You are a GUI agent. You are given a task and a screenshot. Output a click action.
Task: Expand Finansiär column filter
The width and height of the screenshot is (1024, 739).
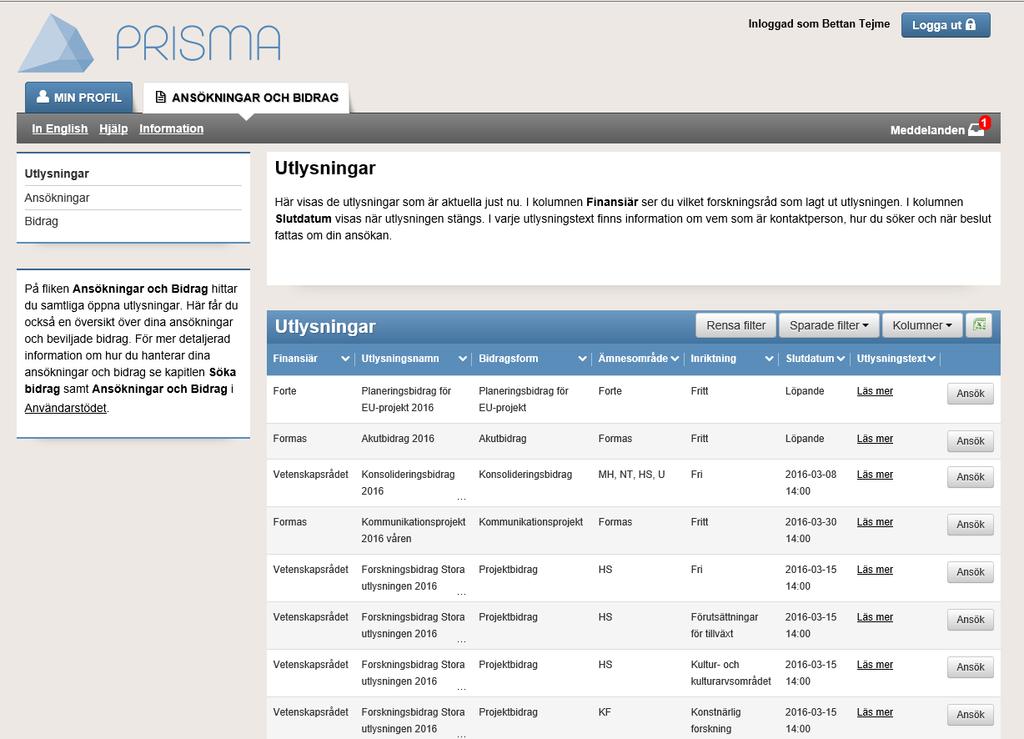pyautogui.click(x=345, y=358)
